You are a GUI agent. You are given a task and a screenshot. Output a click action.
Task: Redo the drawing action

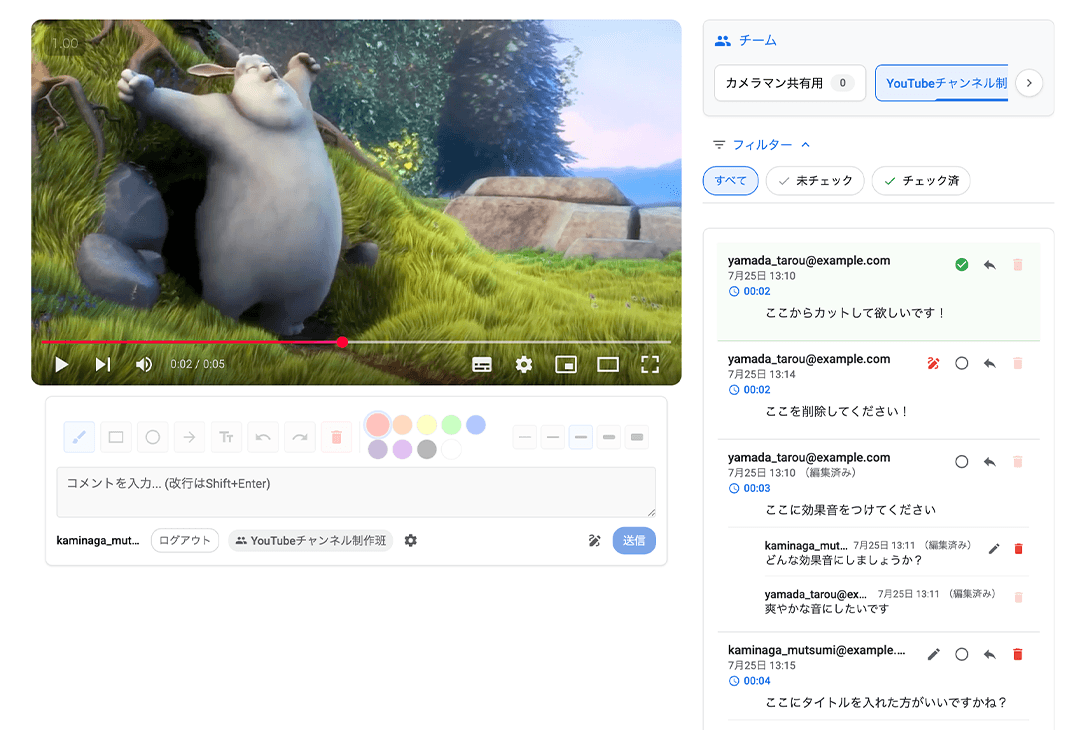click(300, 437)
